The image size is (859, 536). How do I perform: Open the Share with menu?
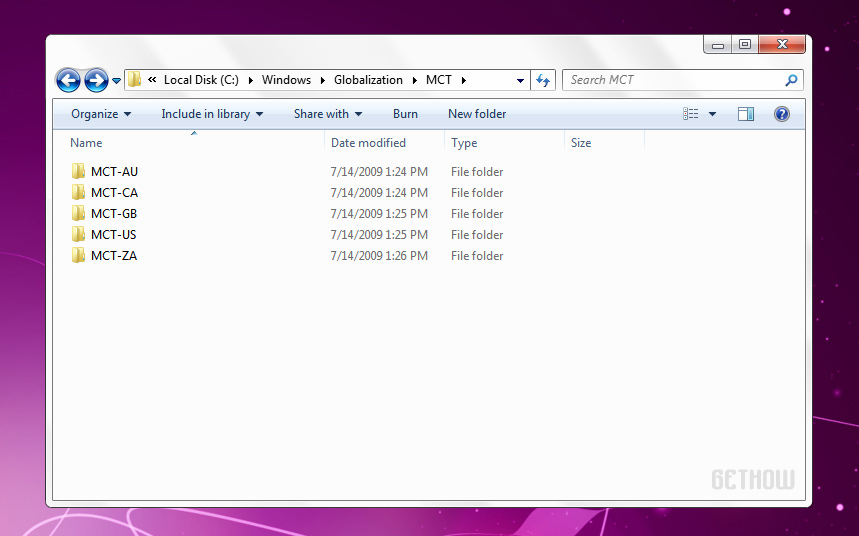[328, 114]
